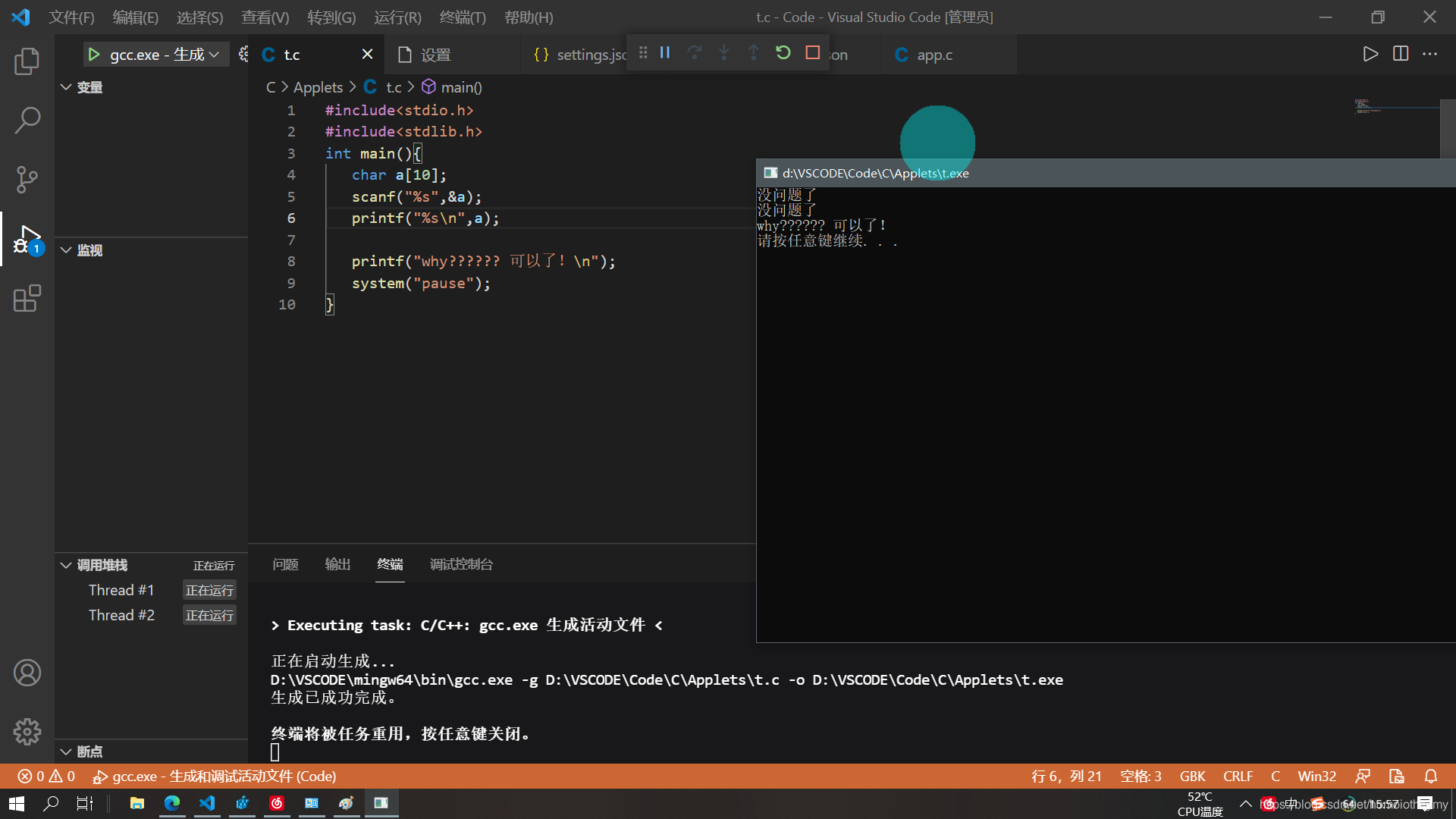The height and width of the screenshot is (819, 1456).
Task: Restart the debug session
Action: 783,53
